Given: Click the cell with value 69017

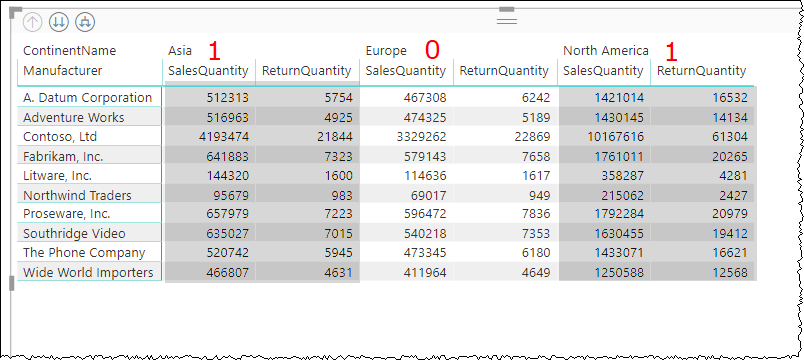Looking at the screenshot, I should (x=429, y=195).
